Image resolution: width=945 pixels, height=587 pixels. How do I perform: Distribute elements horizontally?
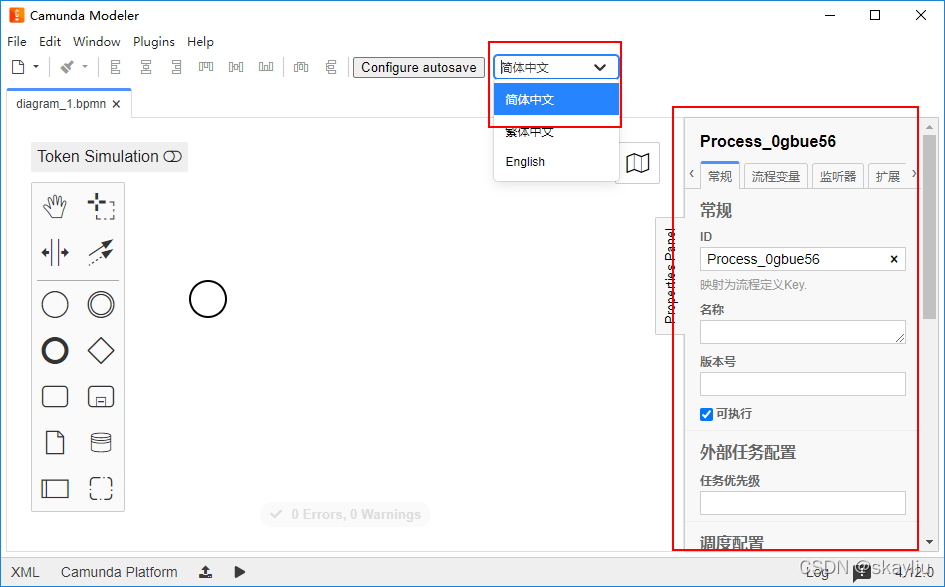[x=301, y=67]
